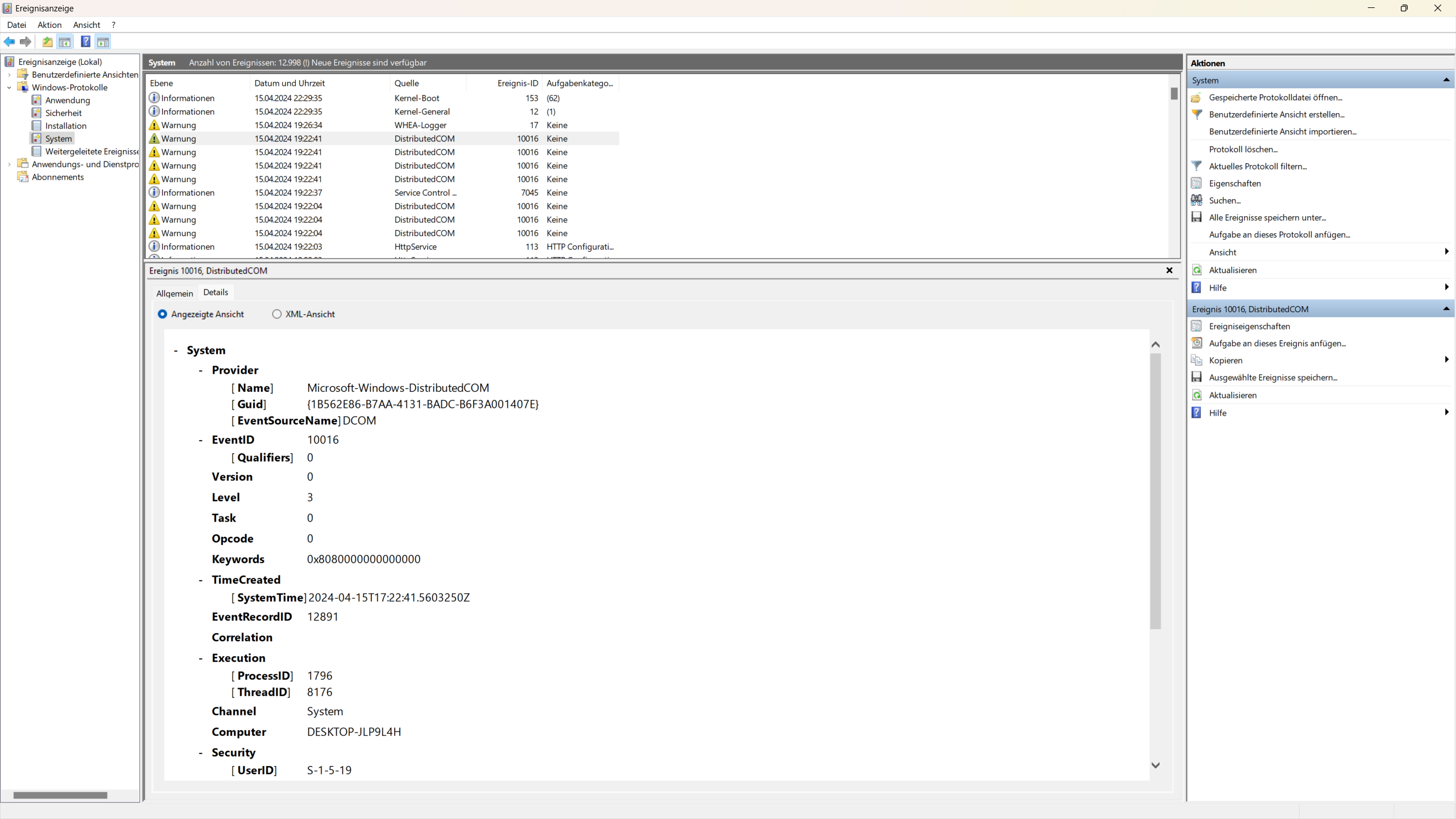Switch to the Allgemein tab
The width and height of the screenshot is (1456, 819).
175,293
